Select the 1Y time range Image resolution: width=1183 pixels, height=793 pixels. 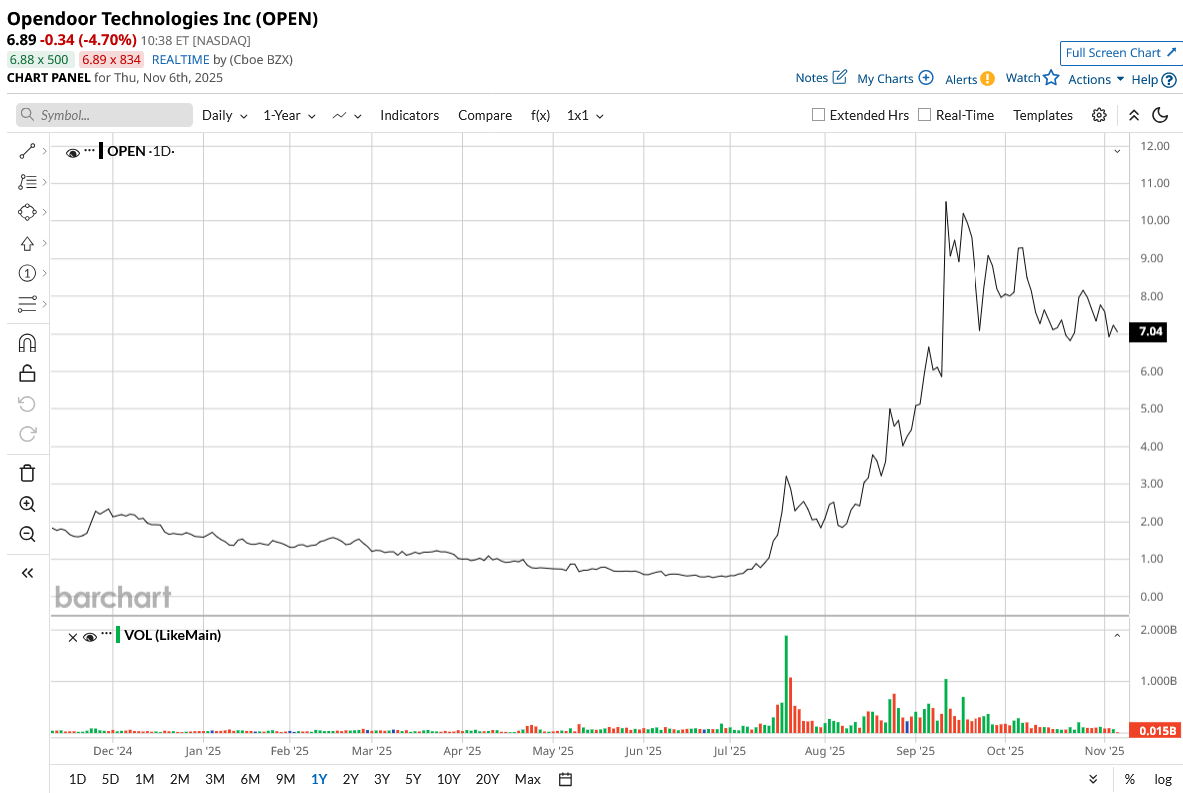[x=319, y=779]
